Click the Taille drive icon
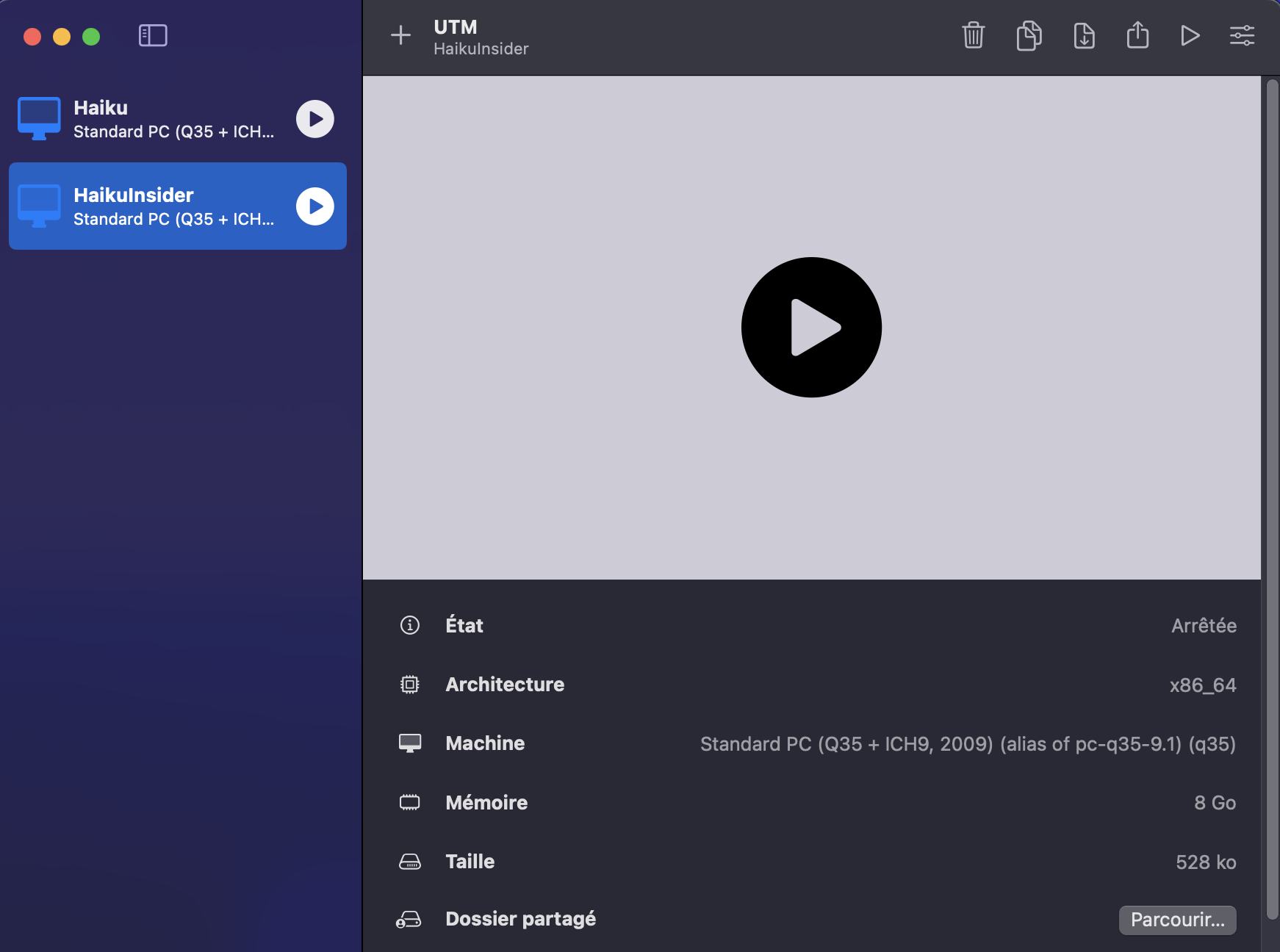 pos(409,862)
